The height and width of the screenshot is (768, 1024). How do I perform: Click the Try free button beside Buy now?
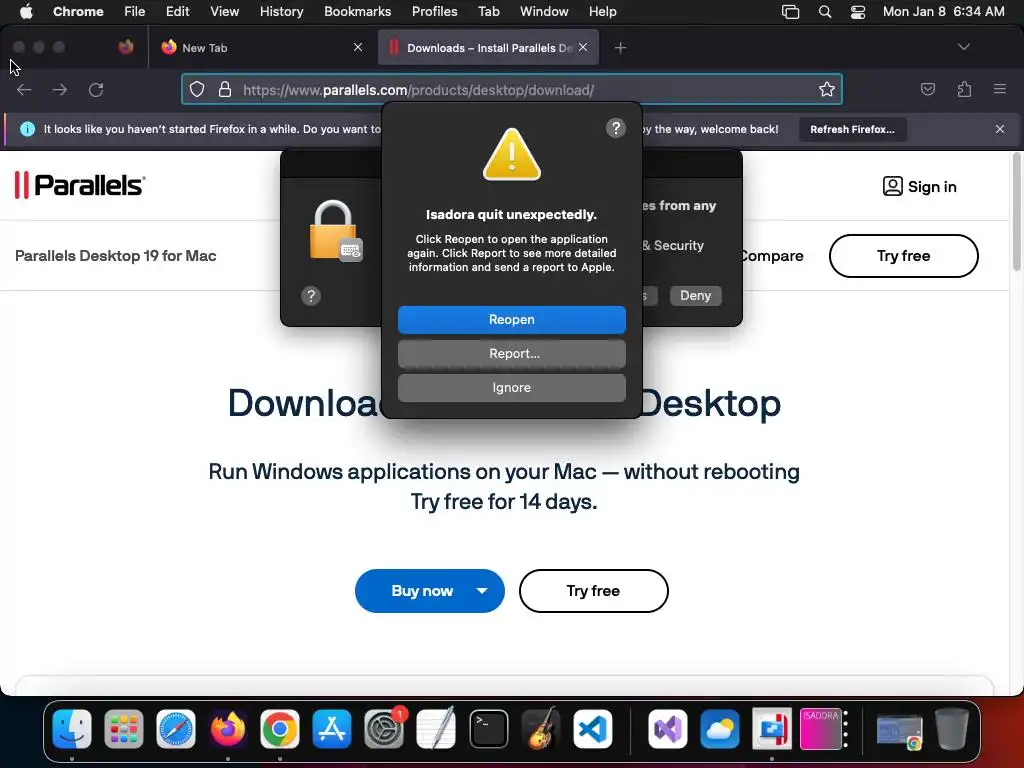[x=593, y=591]
